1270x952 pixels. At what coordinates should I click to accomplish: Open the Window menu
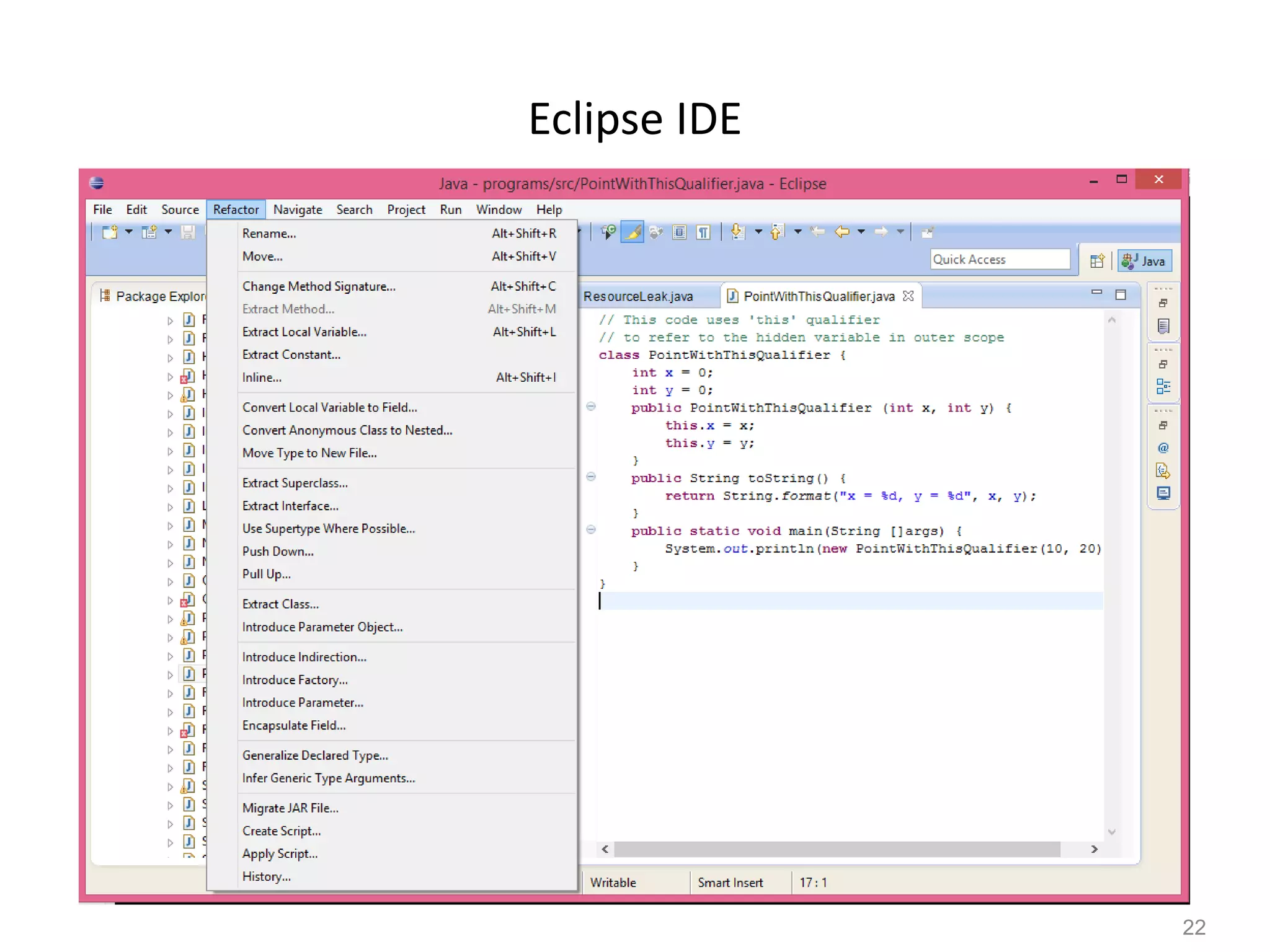(499, 209)
